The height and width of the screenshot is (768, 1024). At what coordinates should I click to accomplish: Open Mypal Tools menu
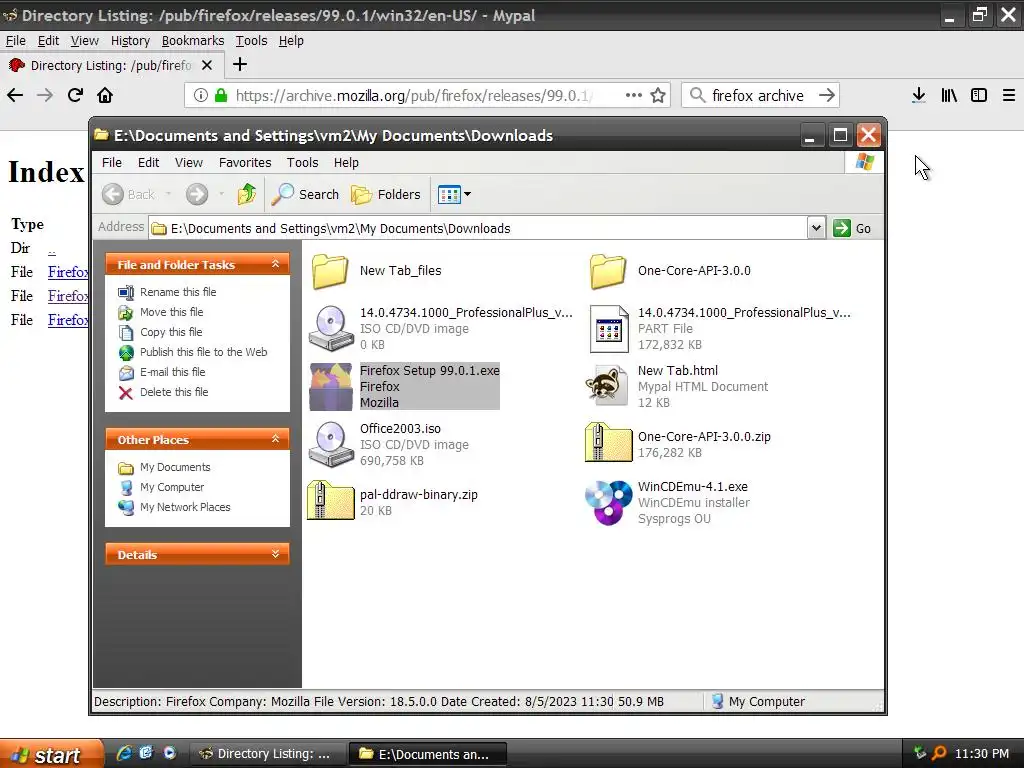(x=251, y=40)
